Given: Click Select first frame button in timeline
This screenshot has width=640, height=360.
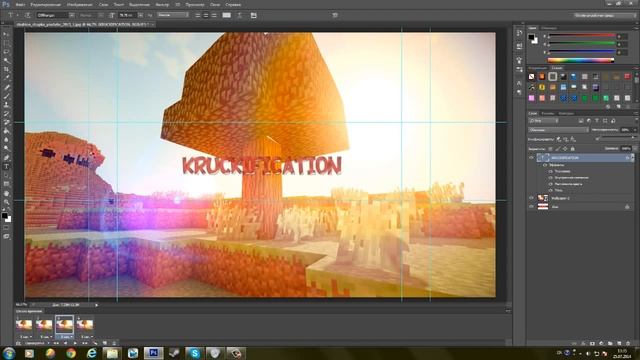Looking at the screenshot, I should (56, 343).
